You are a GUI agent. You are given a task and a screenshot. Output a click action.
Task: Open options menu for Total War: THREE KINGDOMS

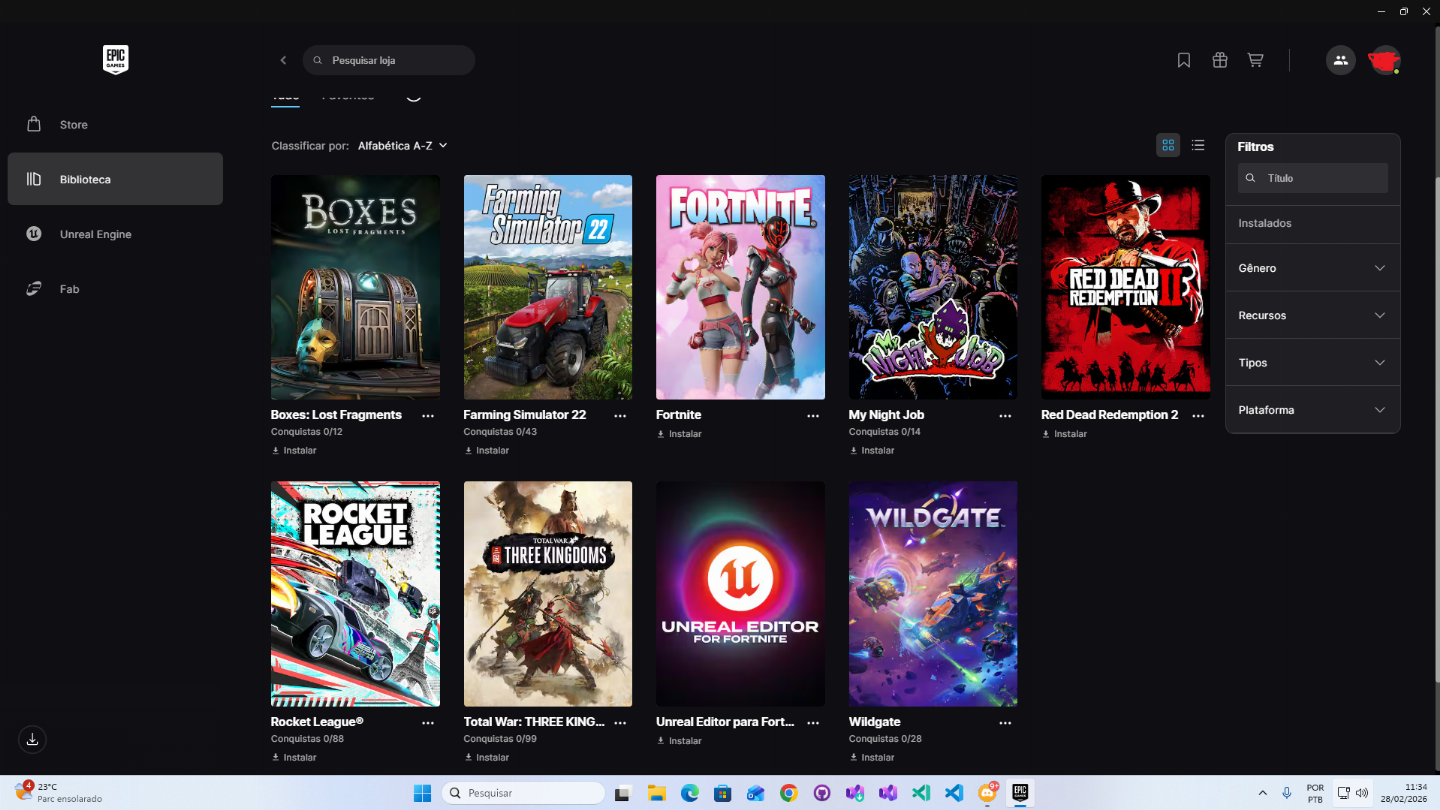point(620,722)
